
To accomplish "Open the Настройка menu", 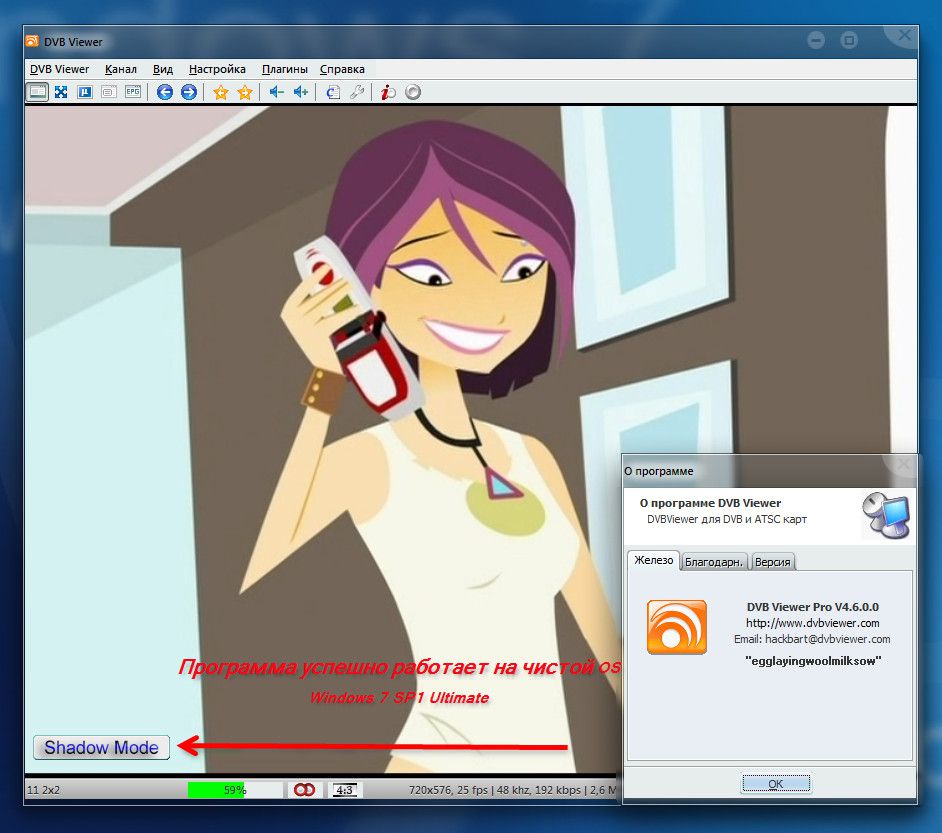I will click(x=217, y=69).
